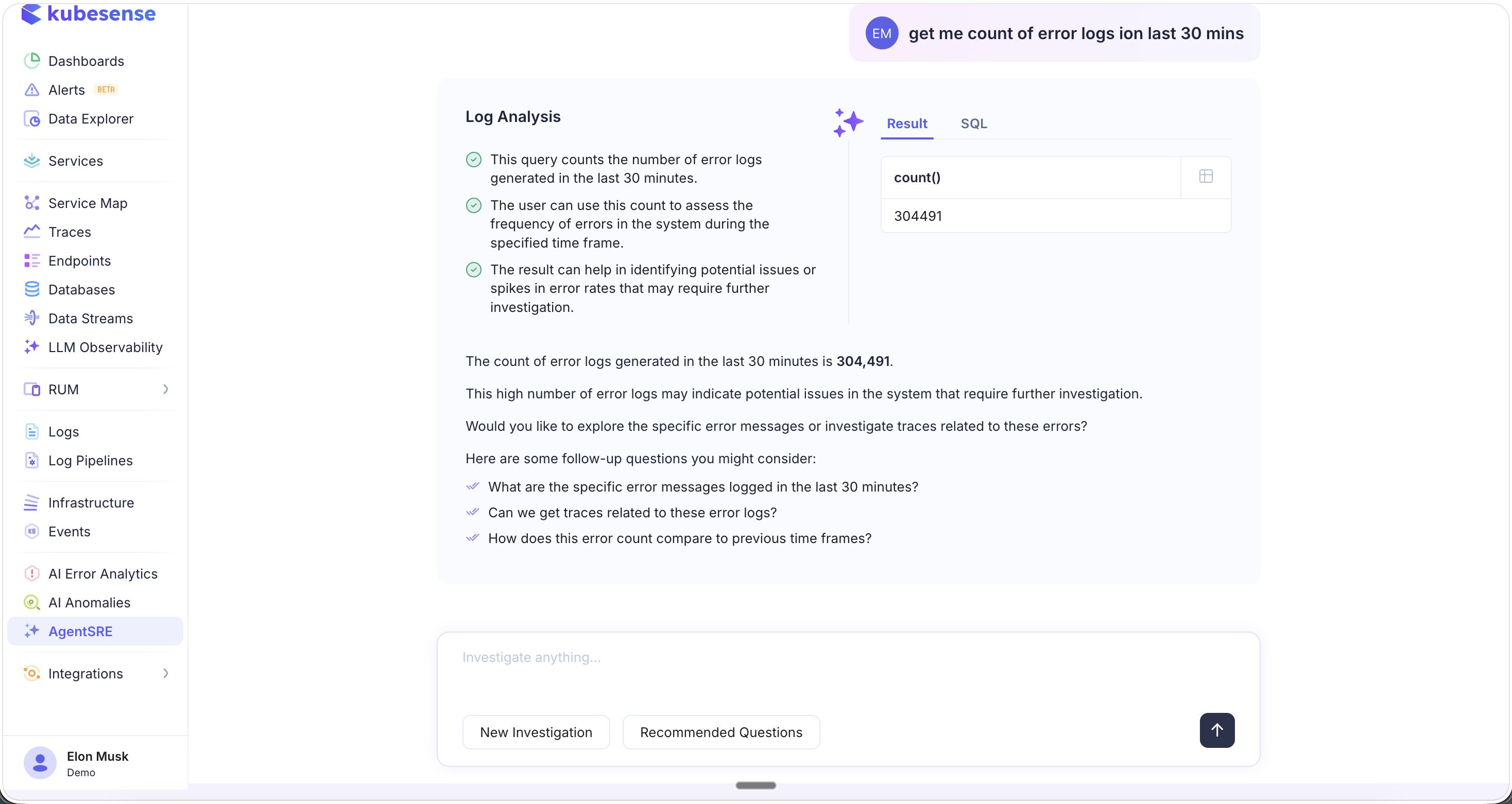Open the Dashboards icon in sidebar
The image size is (1512, 804).
[32, 60]
